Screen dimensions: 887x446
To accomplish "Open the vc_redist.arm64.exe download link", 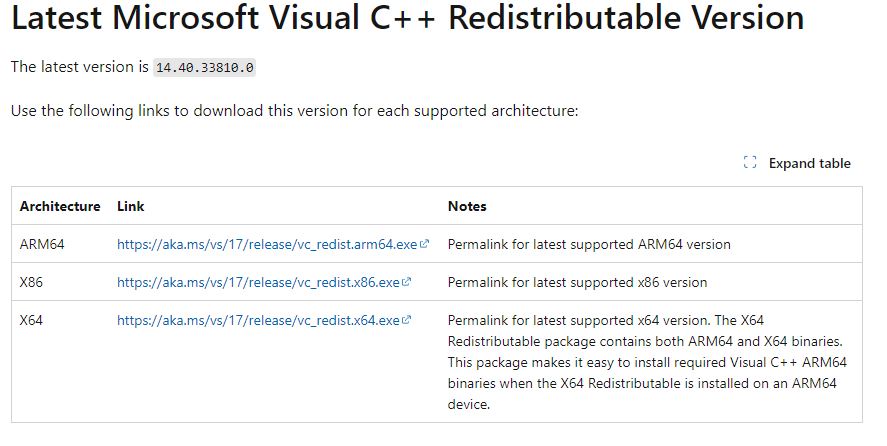I will point(267,245).
